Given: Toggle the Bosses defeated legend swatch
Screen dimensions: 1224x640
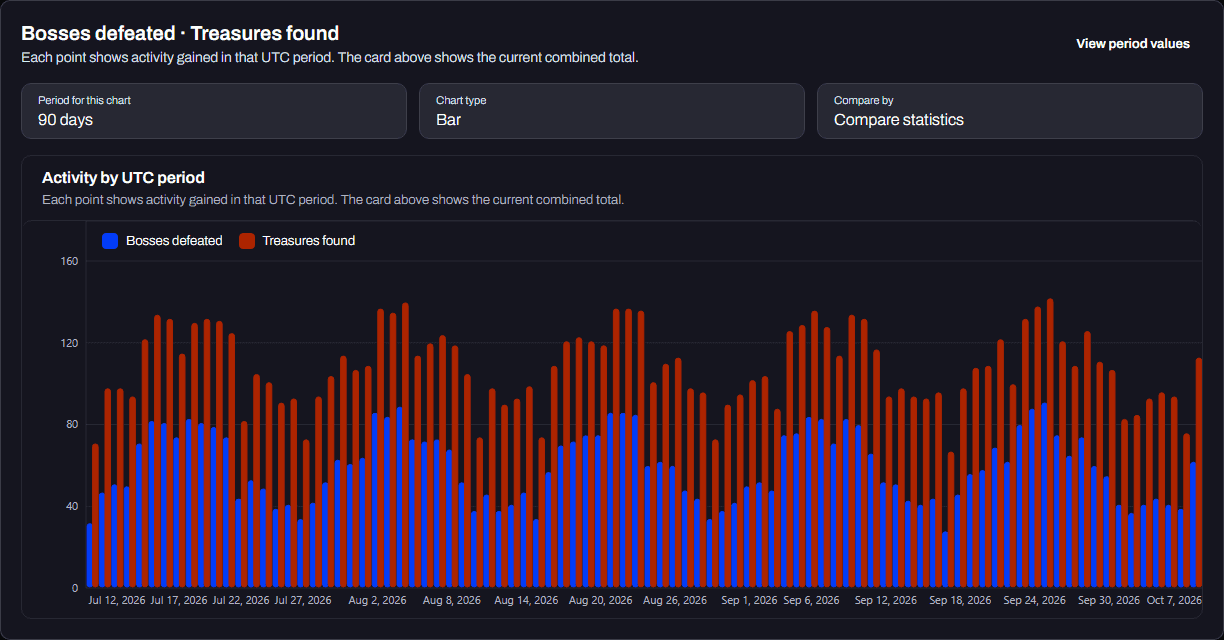Looking at the screenshot, I should (x=110, y=241).
